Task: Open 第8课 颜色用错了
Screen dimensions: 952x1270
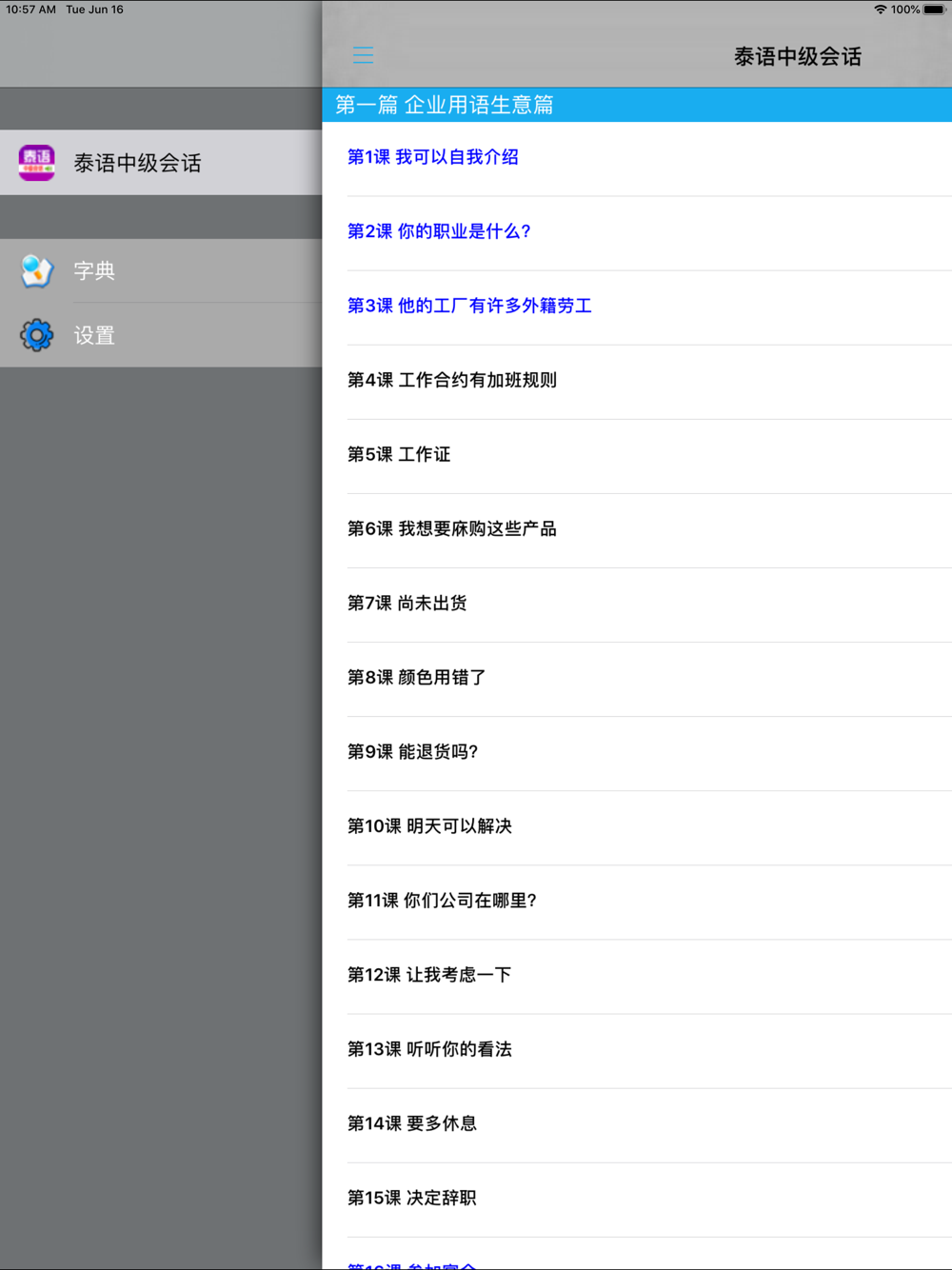Action: tap(637, 679)
